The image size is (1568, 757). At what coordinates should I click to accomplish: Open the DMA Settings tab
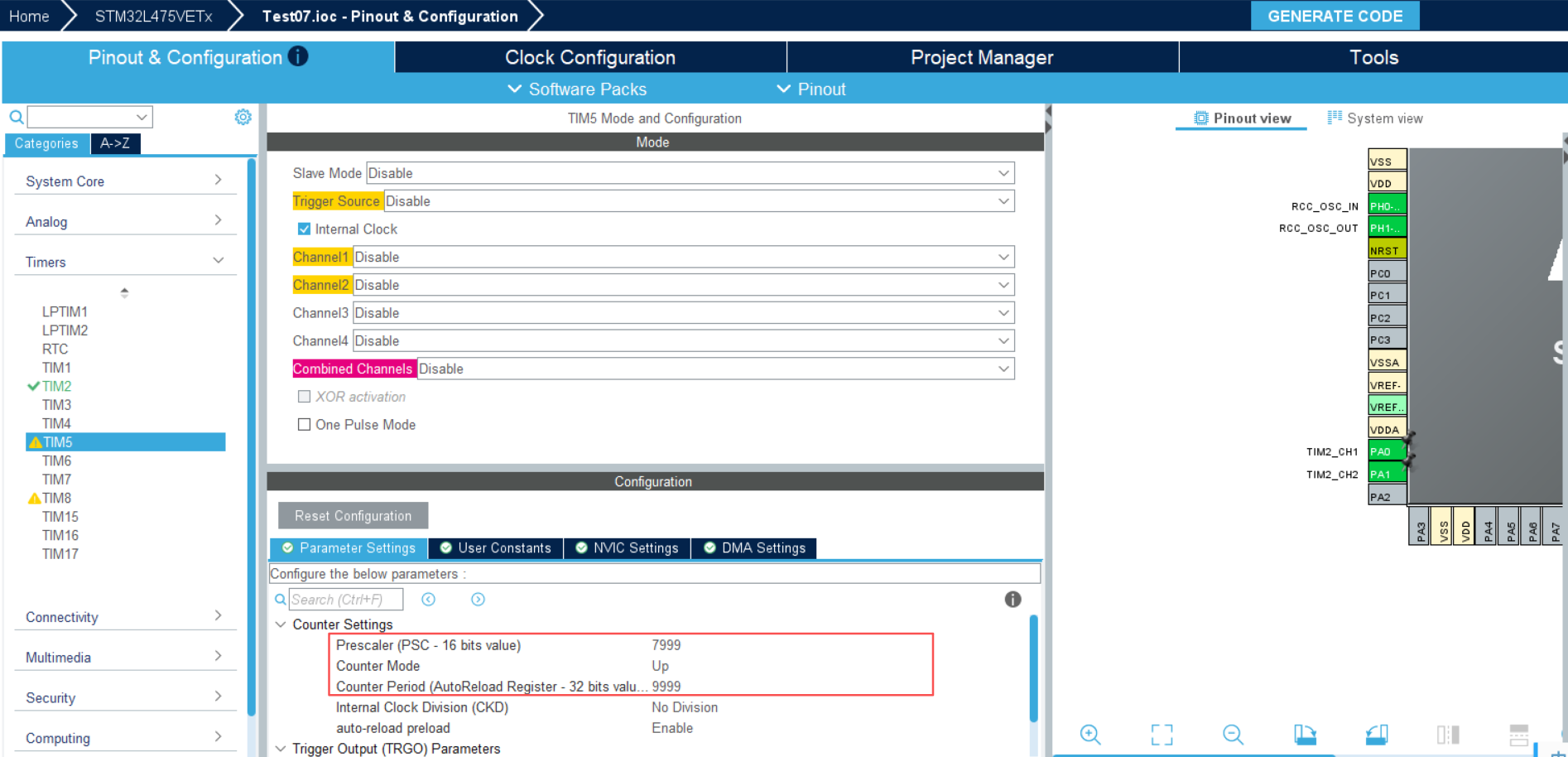click(x=754, y=548)
